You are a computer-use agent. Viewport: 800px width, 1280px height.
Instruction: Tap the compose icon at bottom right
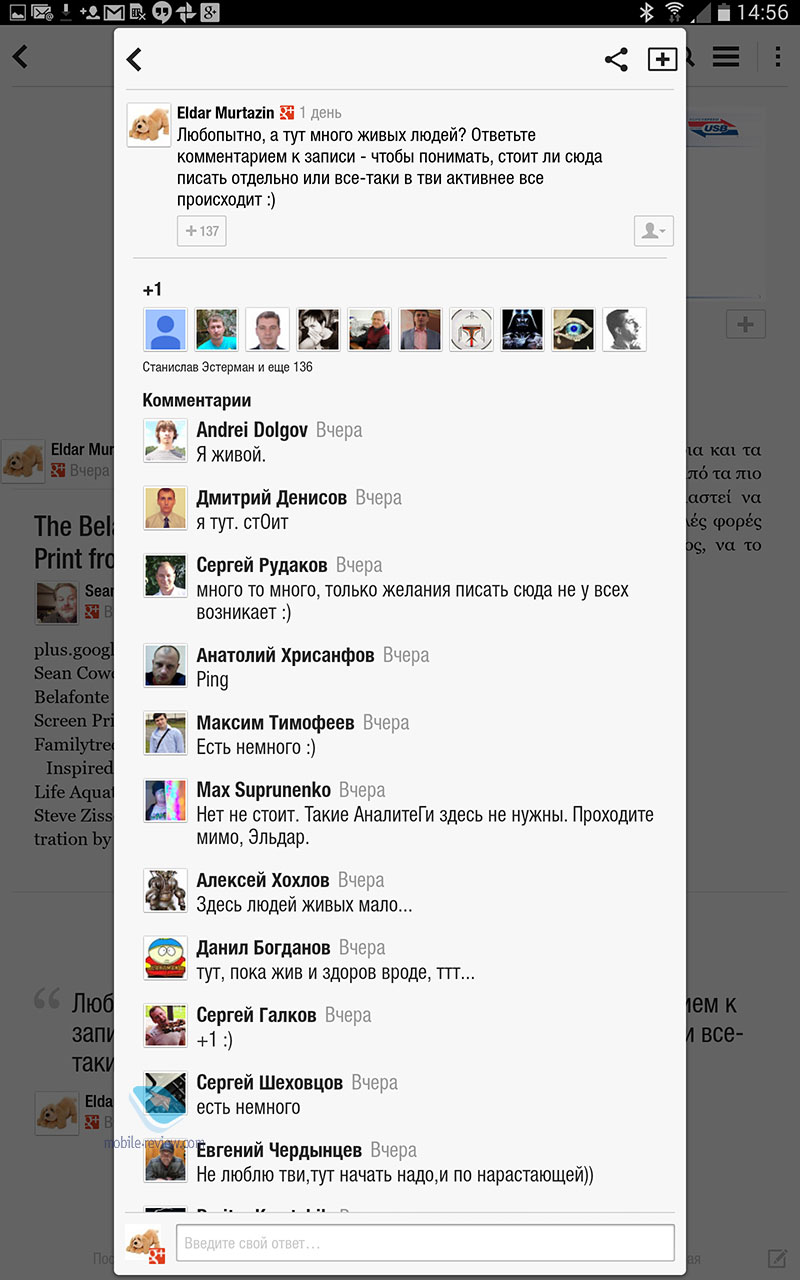(777, 1258)
